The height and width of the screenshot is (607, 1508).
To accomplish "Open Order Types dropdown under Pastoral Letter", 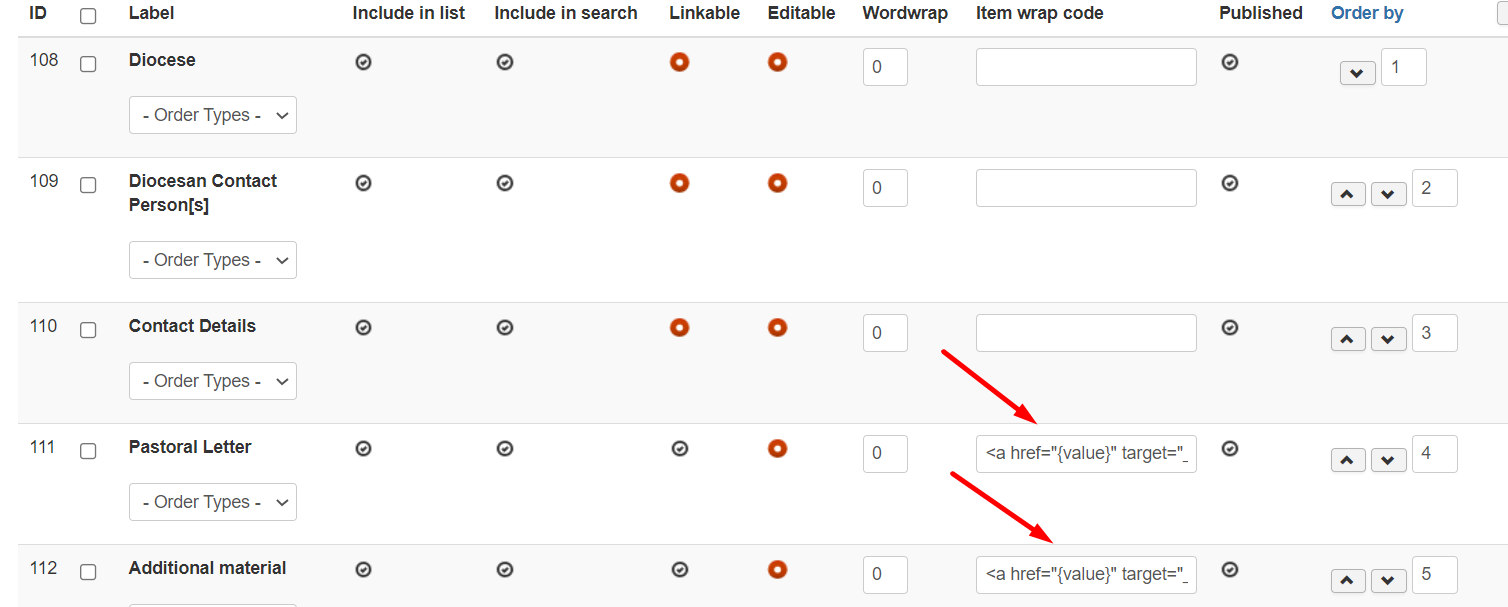I will coord(213,502).
